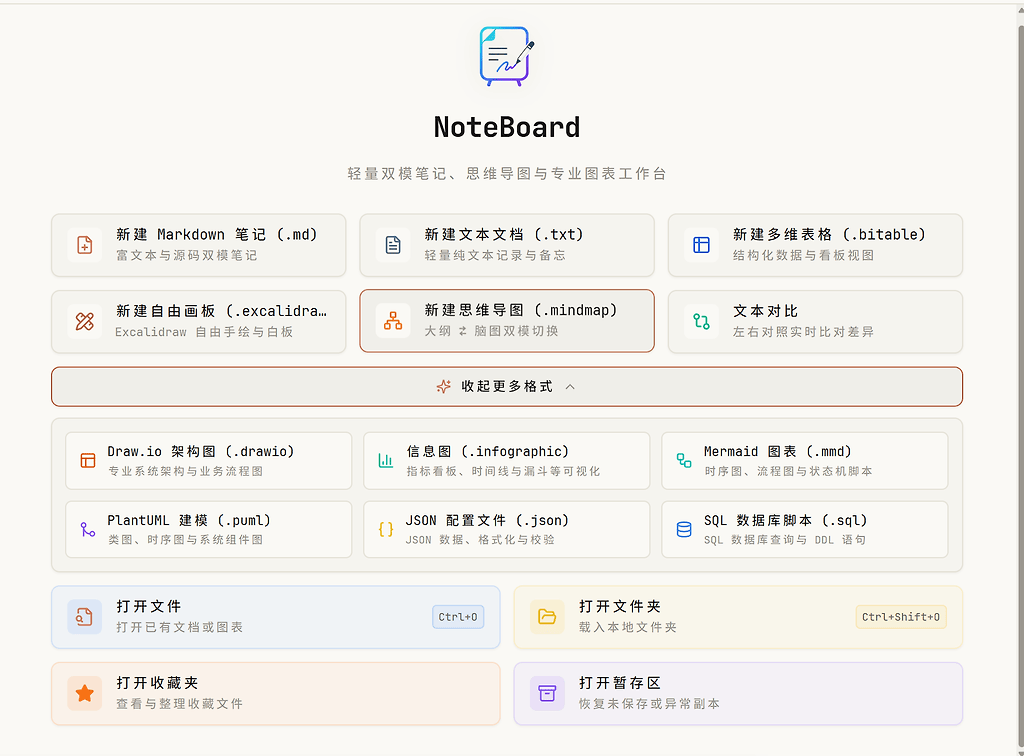Click the NoteBoard title heading
The image size is (1024, 756).
tap(507, 127)
